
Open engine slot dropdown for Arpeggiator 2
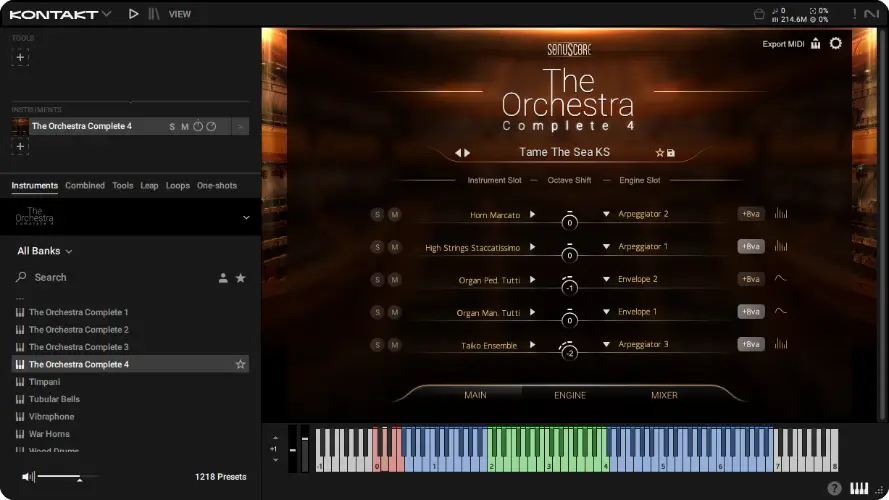pyautogui.click(x=606, y=214)
